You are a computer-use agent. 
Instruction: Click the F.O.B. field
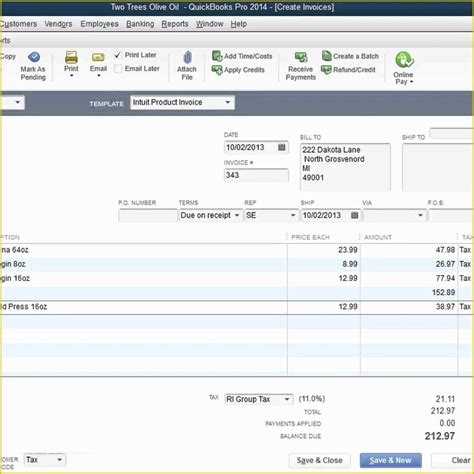[452, 215]
